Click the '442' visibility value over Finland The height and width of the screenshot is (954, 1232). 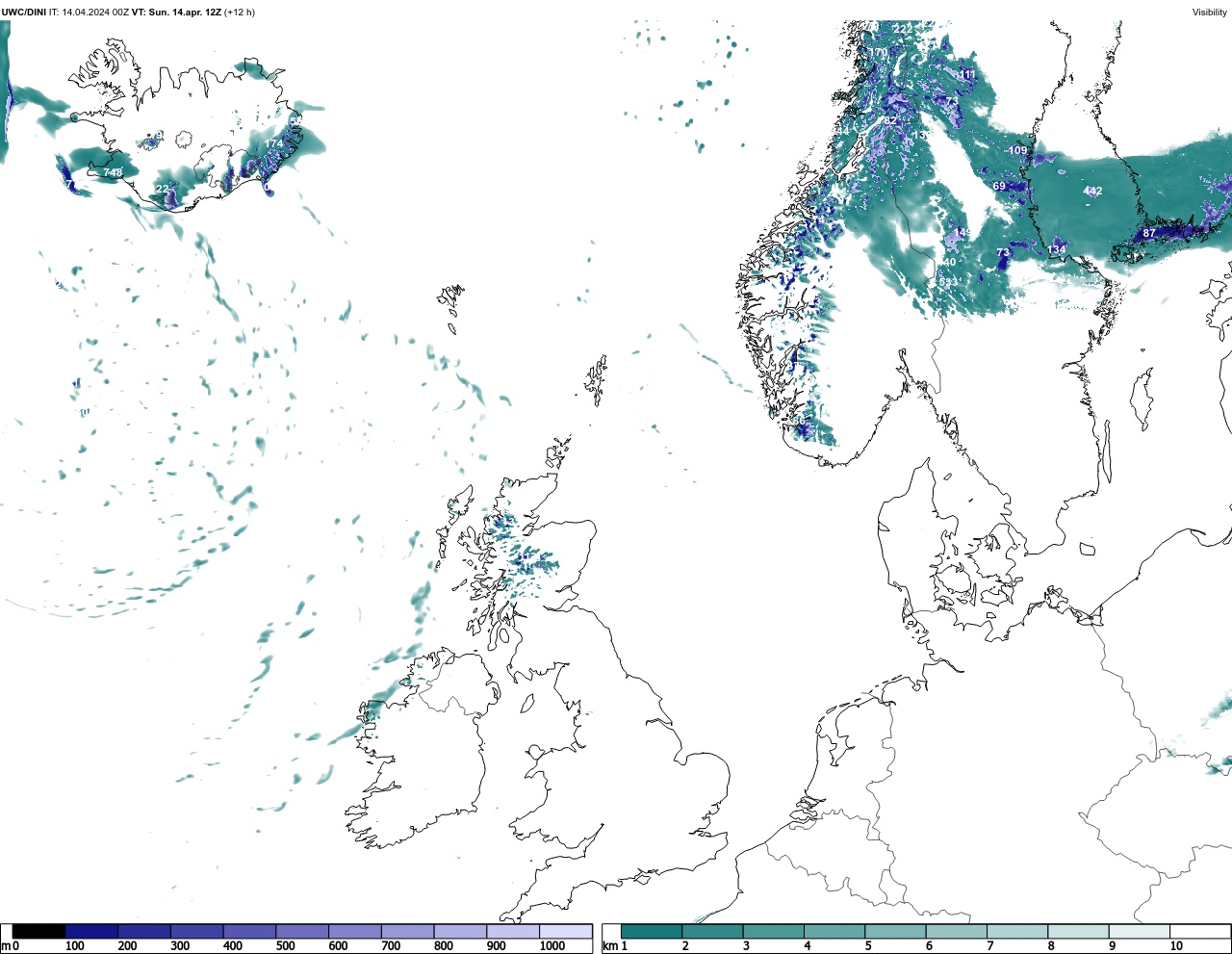coord(1092,192)
